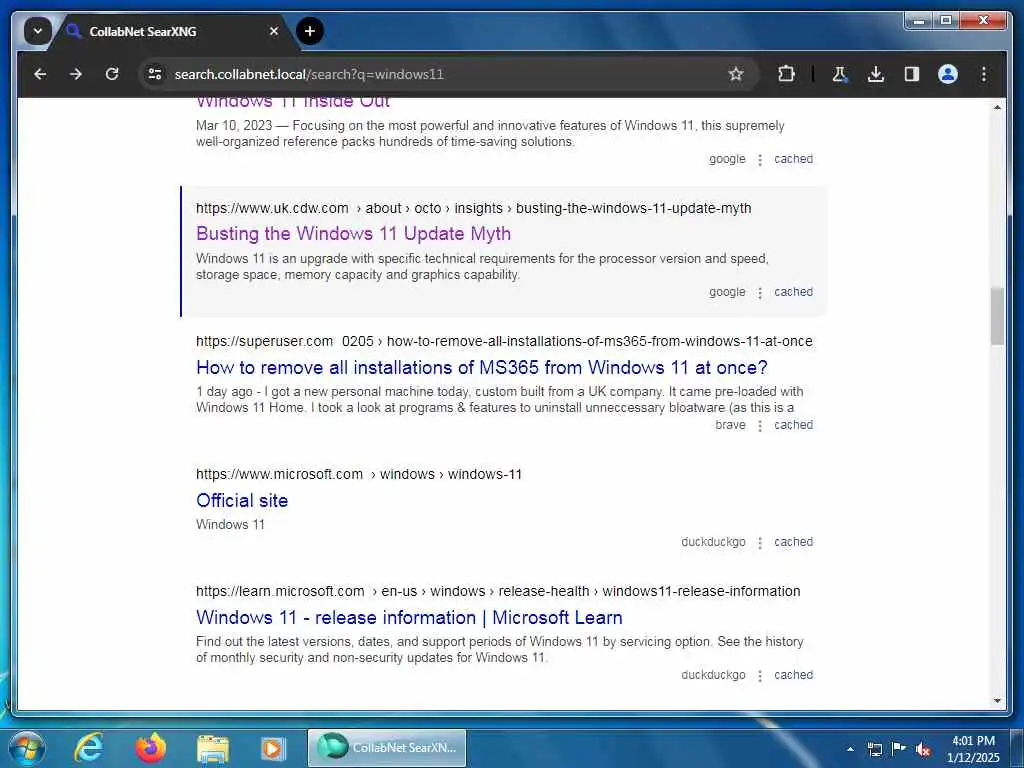Screen dimensions: 1024x768
Task: Open cached link for Windows 11 Inside Out
Action: pyautogui.click(x=793, y=159)
